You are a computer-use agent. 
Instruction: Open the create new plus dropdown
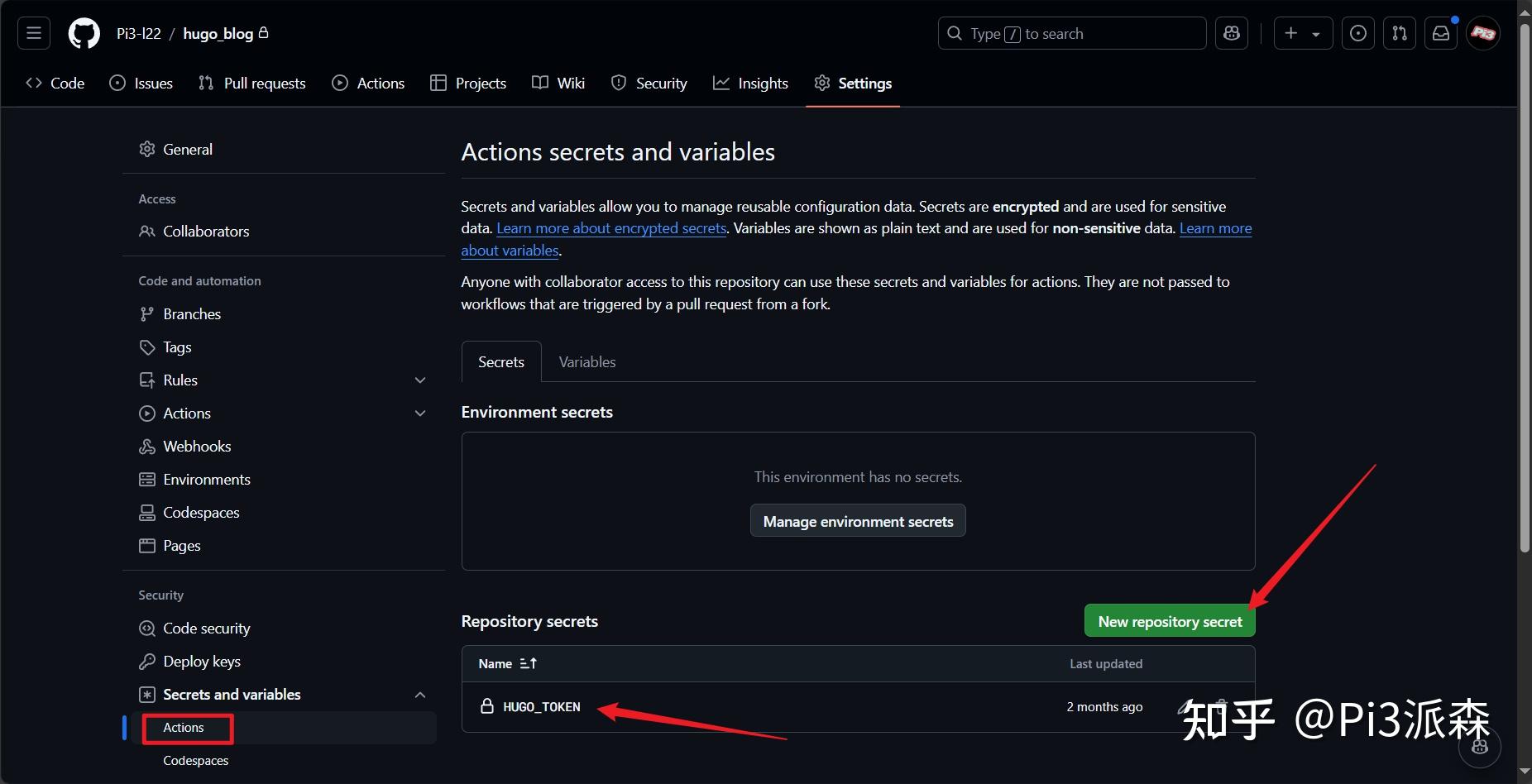click(x=1302, y=33)
